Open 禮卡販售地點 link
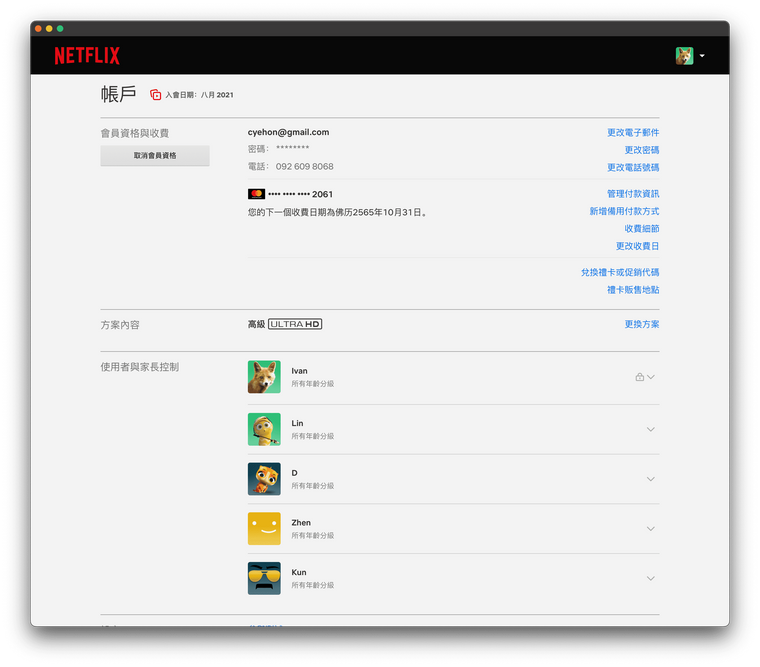Screen dimensions: 760x667 coord(633,290)
